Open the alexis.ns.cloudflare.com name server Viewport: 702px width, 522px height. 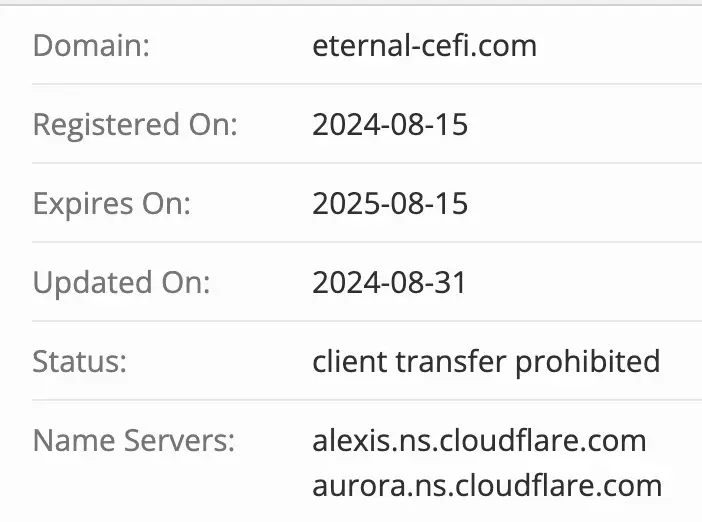479,440
